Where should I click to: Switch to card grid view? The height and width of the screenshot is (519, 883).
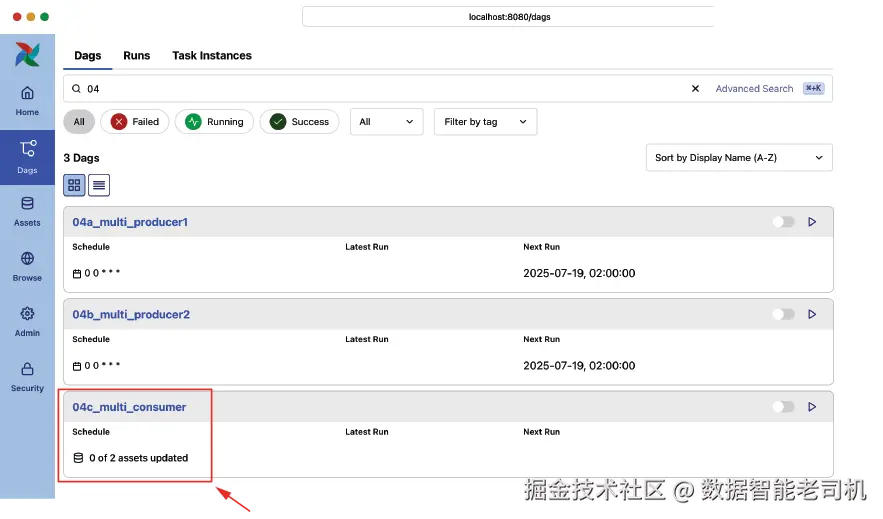click(x=74, y=185)
